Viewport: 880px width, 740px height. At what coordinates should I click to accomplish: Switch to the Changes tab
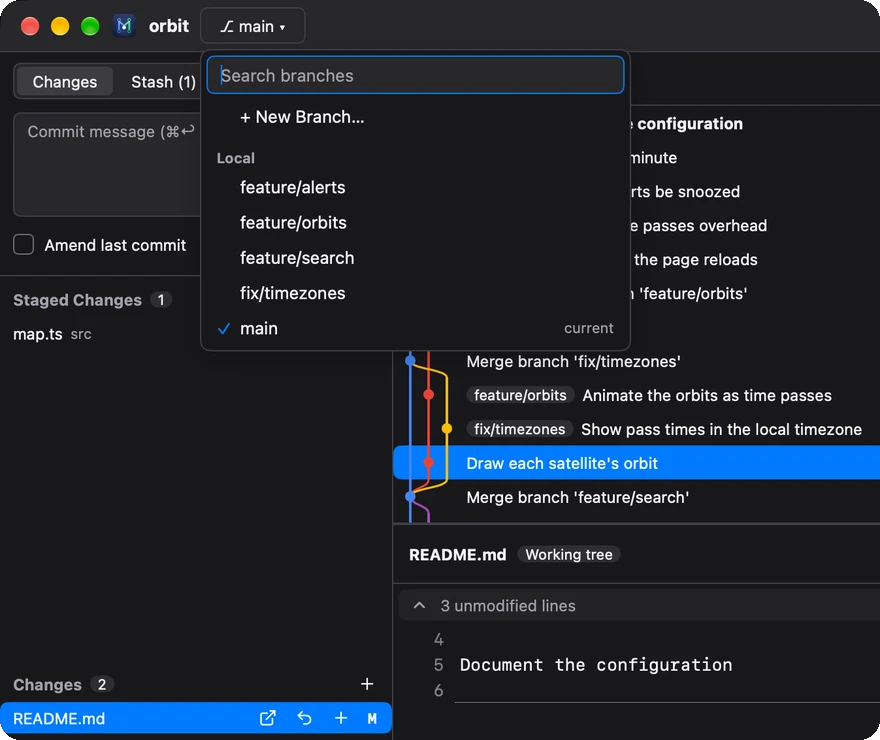click(65, 82)
